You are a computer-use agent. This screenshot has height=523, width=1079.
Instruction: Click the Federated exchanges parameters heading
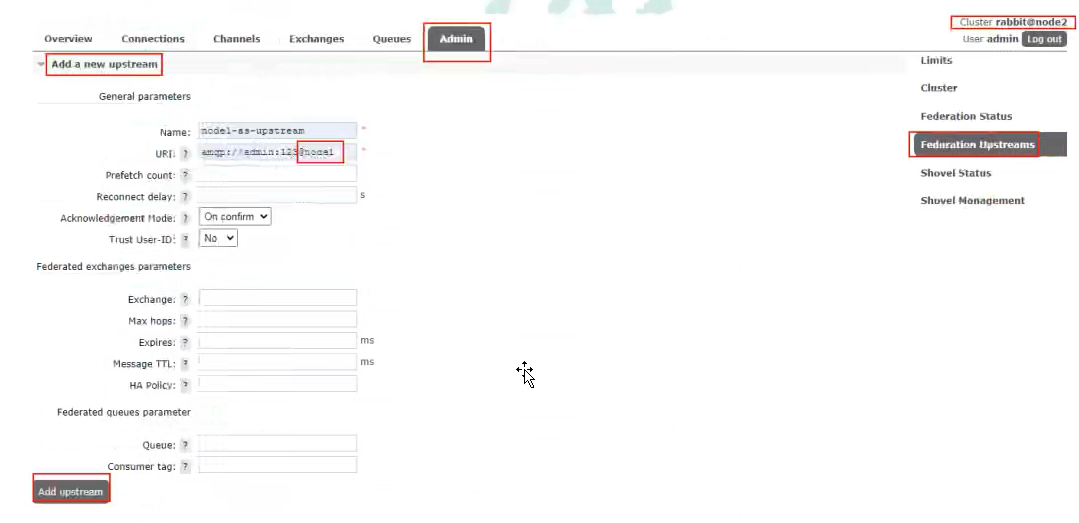[x=114, y=266]
